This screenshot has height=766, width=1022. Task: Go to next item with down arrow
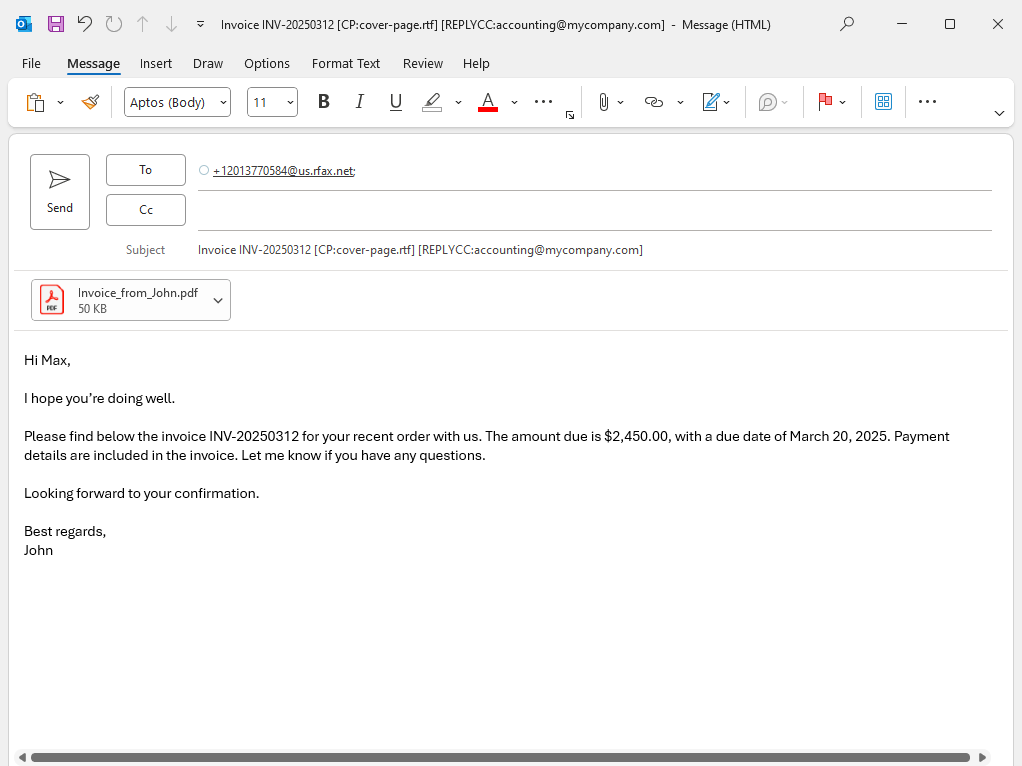coord(171,24)
